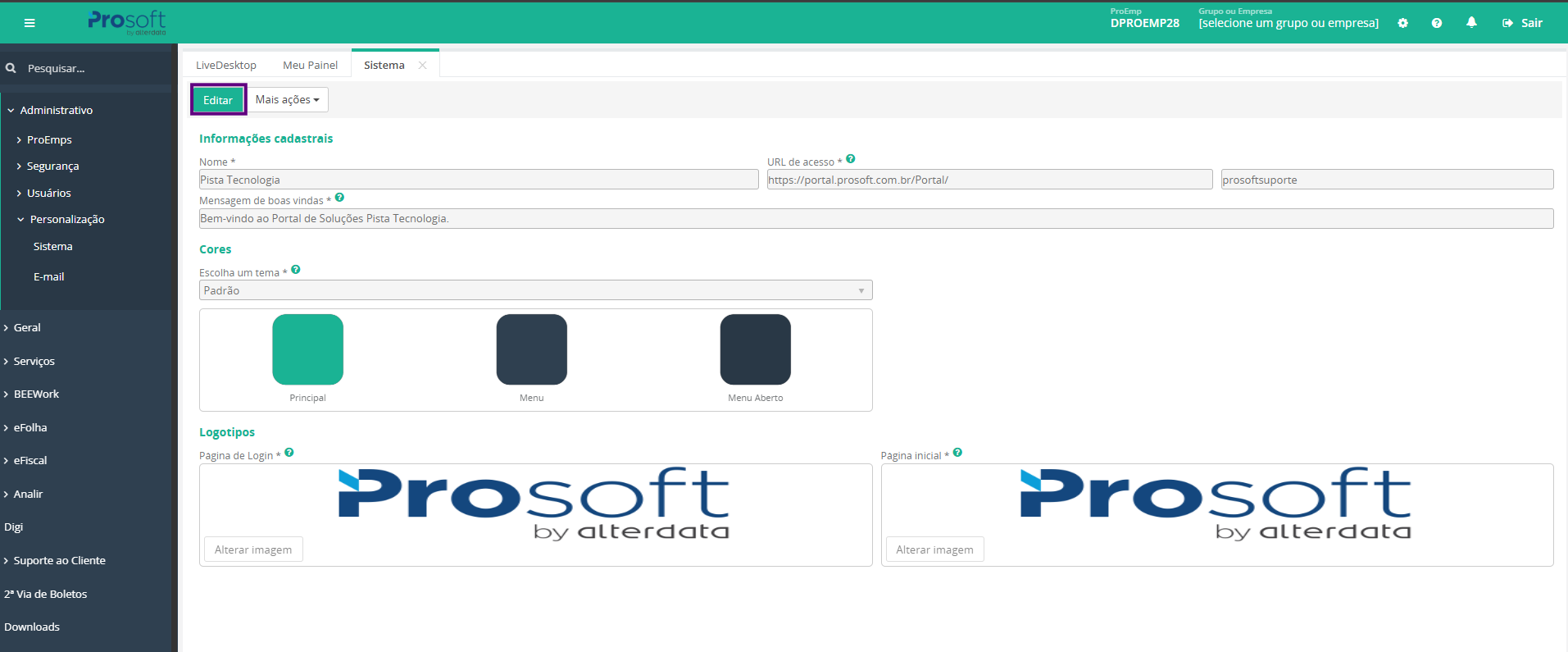Click the Principal green color swatch
Image resolution: width=1568 pixels, height=652 pixels.
coord(307,349)
